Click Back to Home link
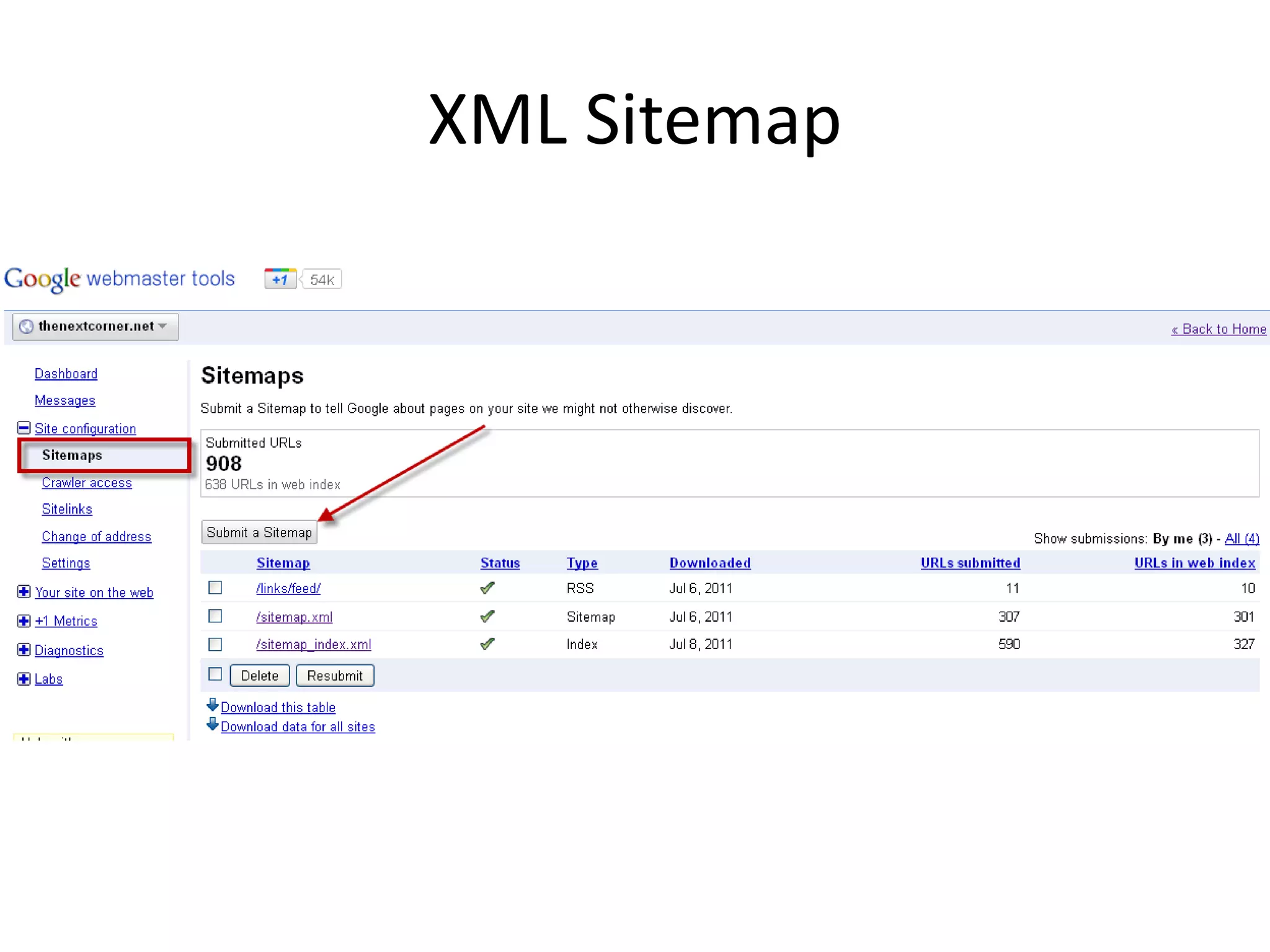 [x=1219, y=329]
